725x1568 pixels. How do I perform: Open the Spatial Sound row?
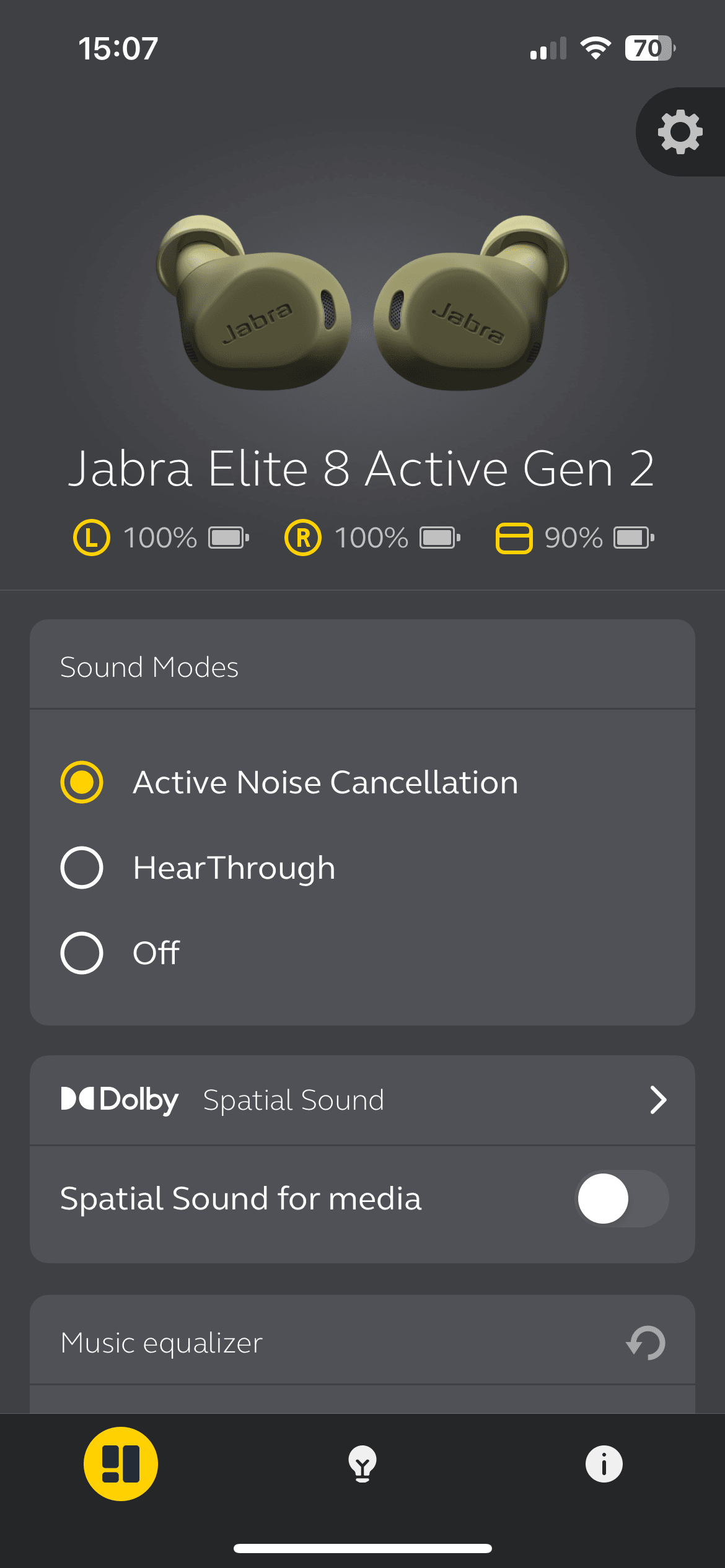point(362,1100)
